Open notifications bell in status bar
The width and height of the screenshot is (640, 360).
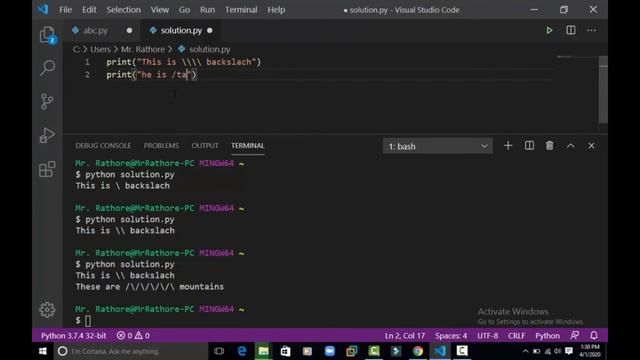[594, 336]
